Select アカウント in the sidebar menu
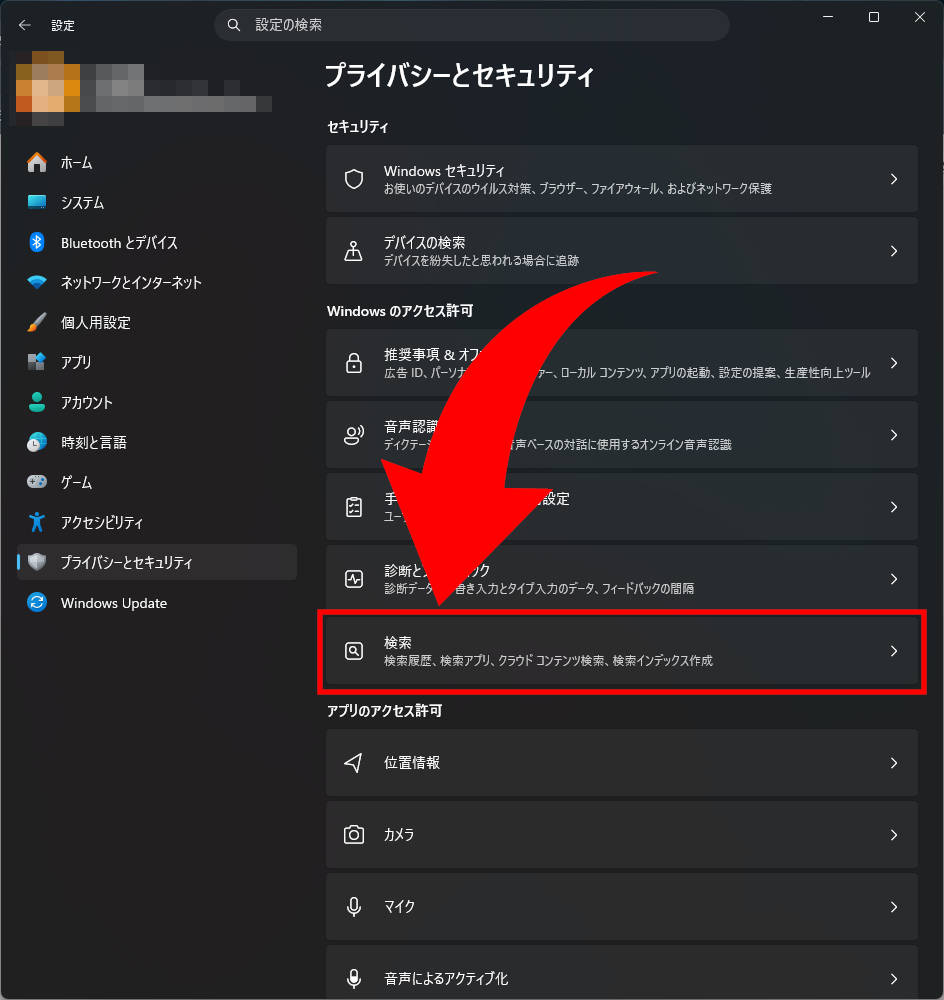The width and height of the screenshot is (944, 1000). [x=86, y=402]
